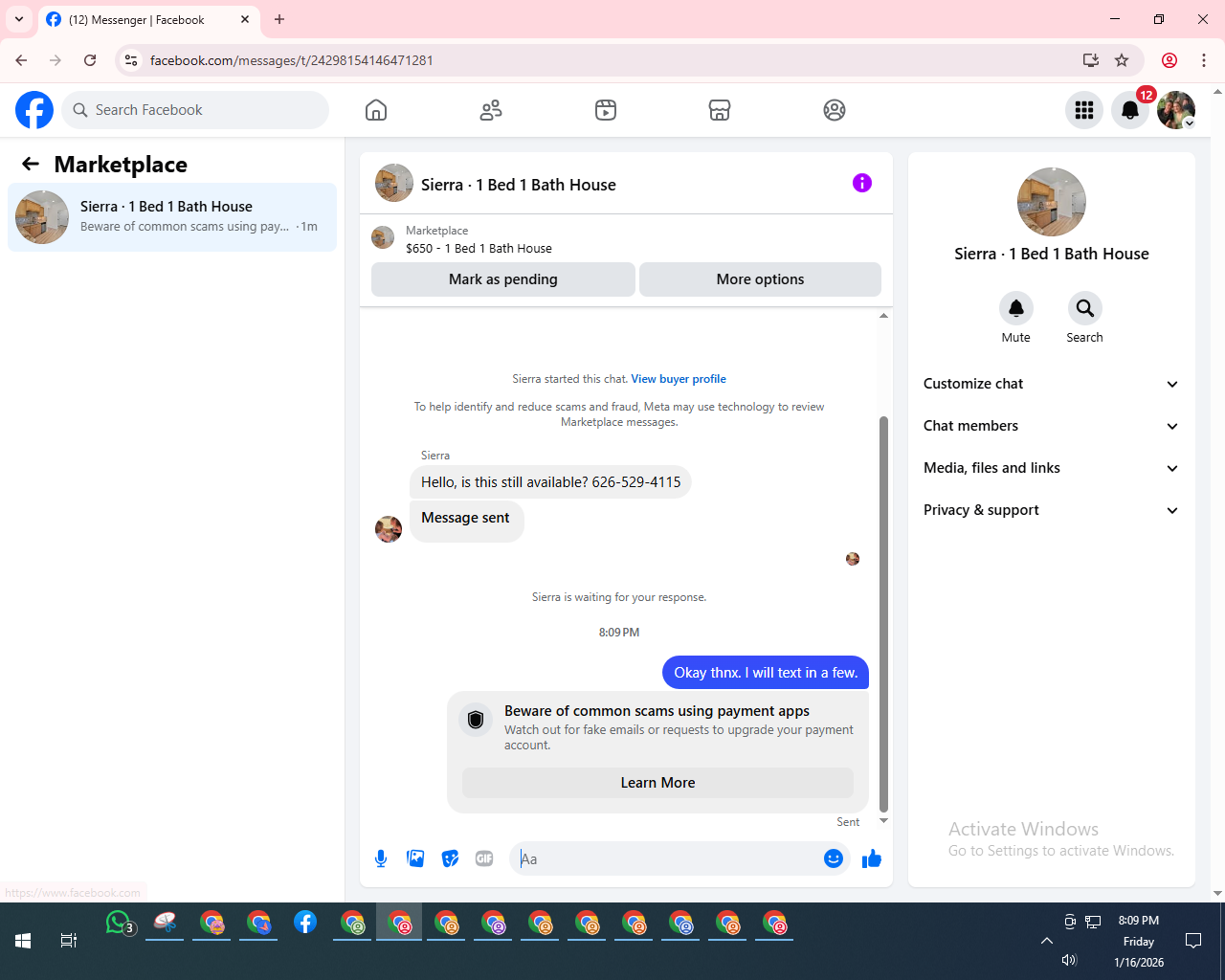1225x980 pixels.
Task: Record a voice clip microphone icon
Action: 381,858
